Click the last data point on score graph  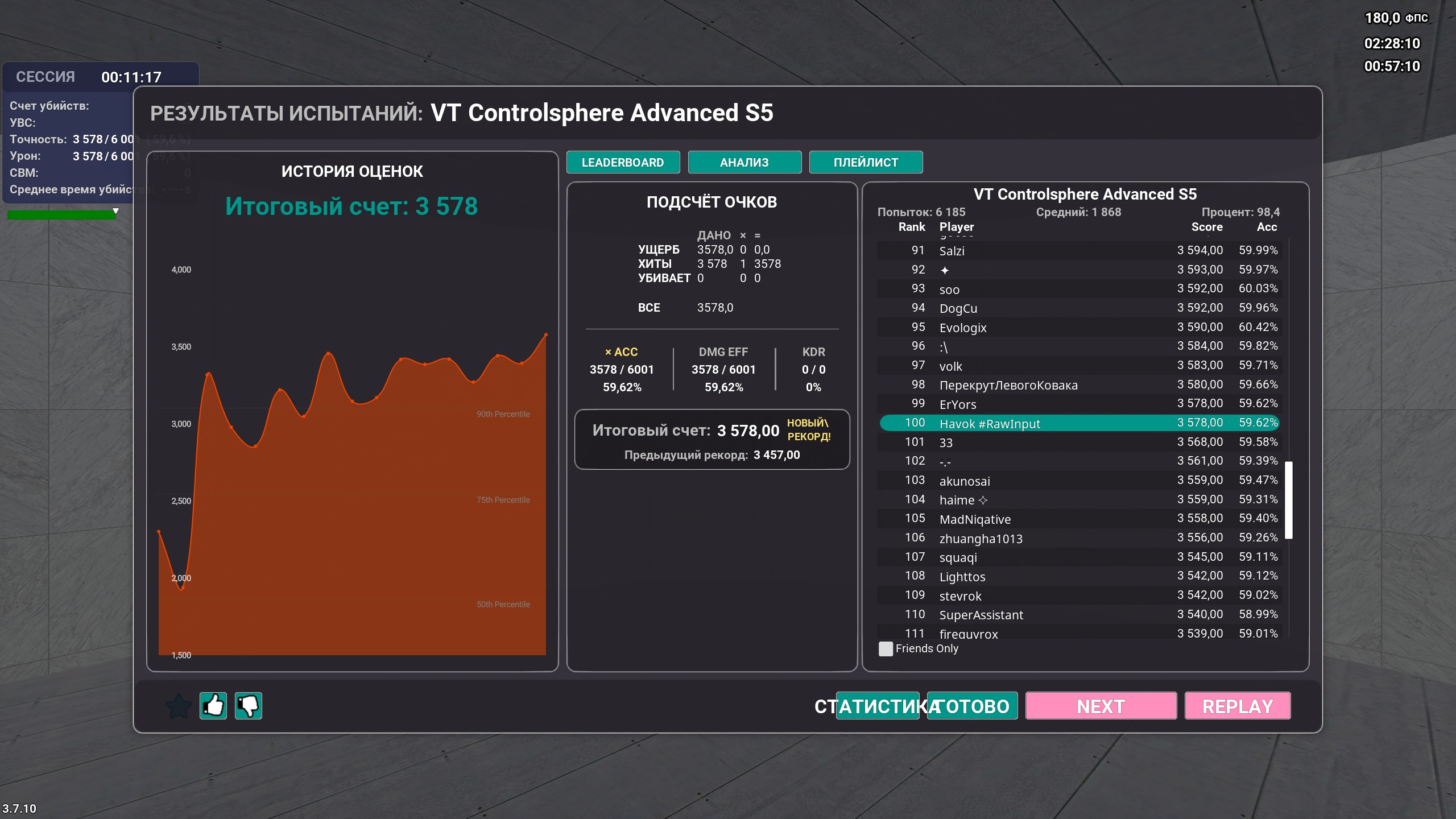546,335
